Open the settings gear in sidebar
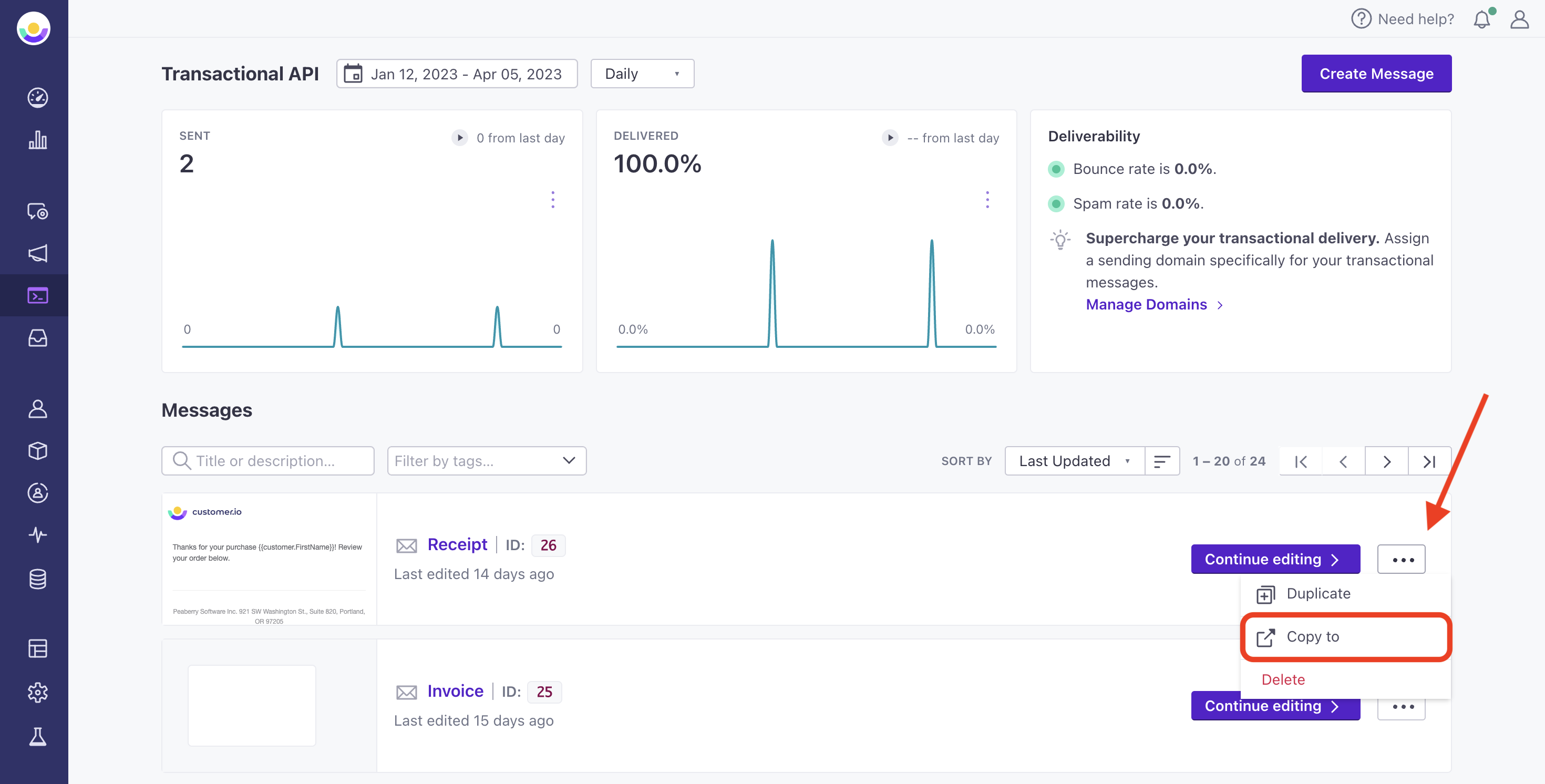The image size is (1545, 784). 37,692
